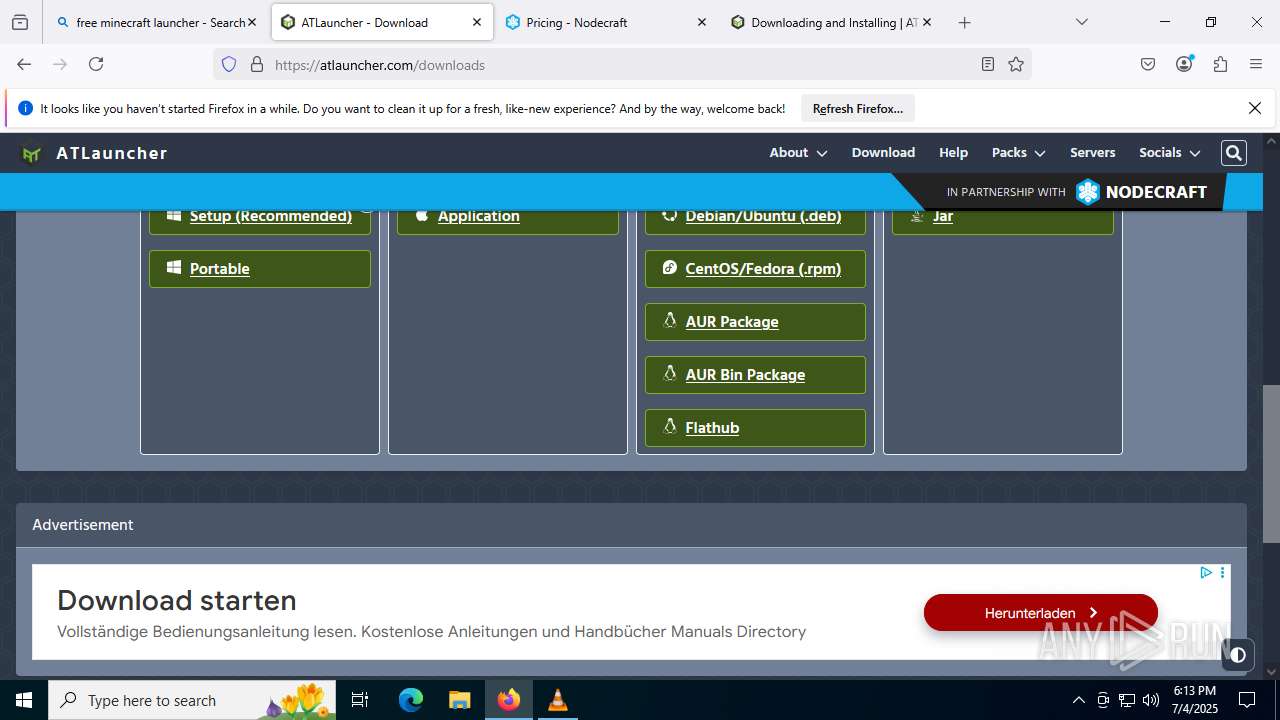Viewport: 1280px width, 720px height.
Task: Switch to Pricing - Nodecraft tab
Action: coord(606,22)
